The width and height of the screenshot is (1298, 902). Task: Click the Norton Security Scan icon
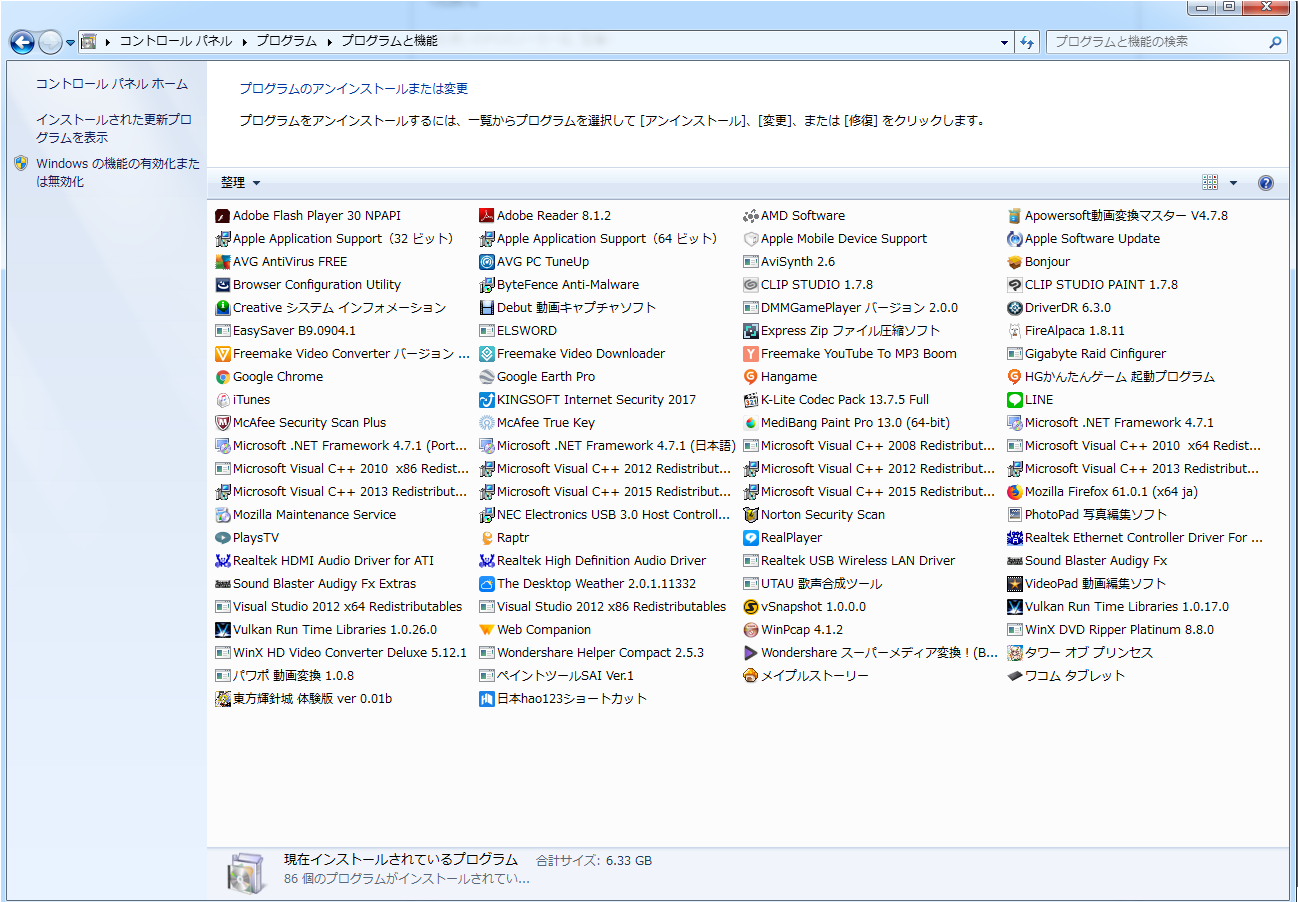tap(752, 515)
